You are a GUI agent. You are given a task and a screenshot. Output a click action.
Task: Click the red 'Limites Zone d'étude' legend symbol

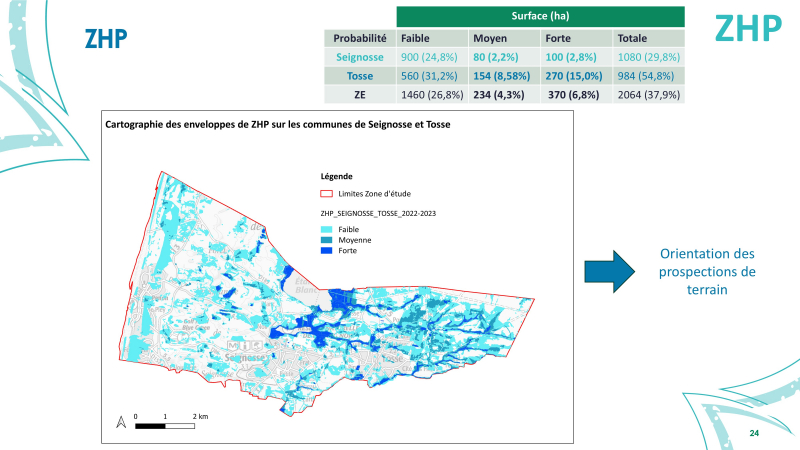pos(323,193)
